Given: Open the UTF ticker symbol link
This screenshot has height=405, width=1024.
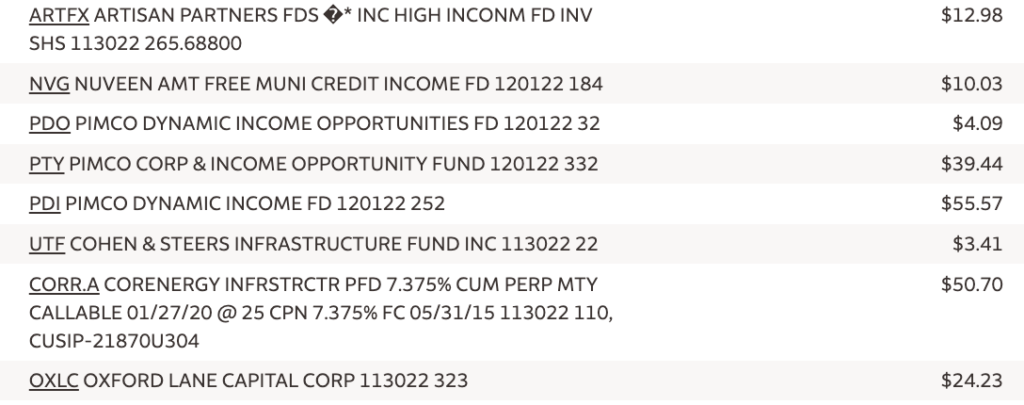Looking at the screenshot, I should click(48, 244).
